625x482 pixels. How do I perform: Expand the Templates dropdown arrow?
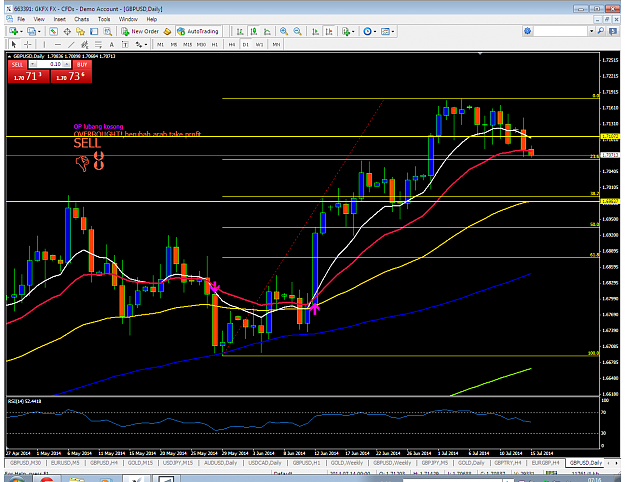click(393, 31)
